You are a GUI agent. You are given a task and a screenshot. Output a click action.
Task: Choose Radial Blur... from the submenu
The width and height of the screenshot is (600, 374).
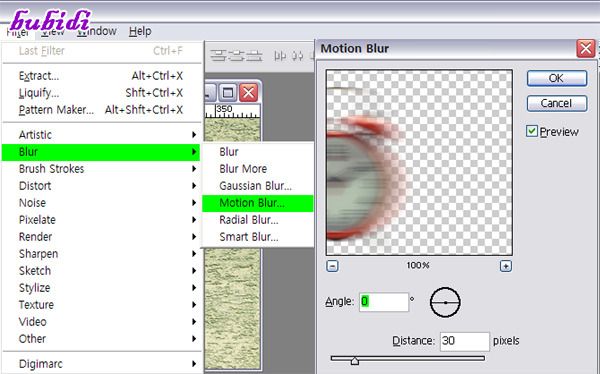point(258,220)
